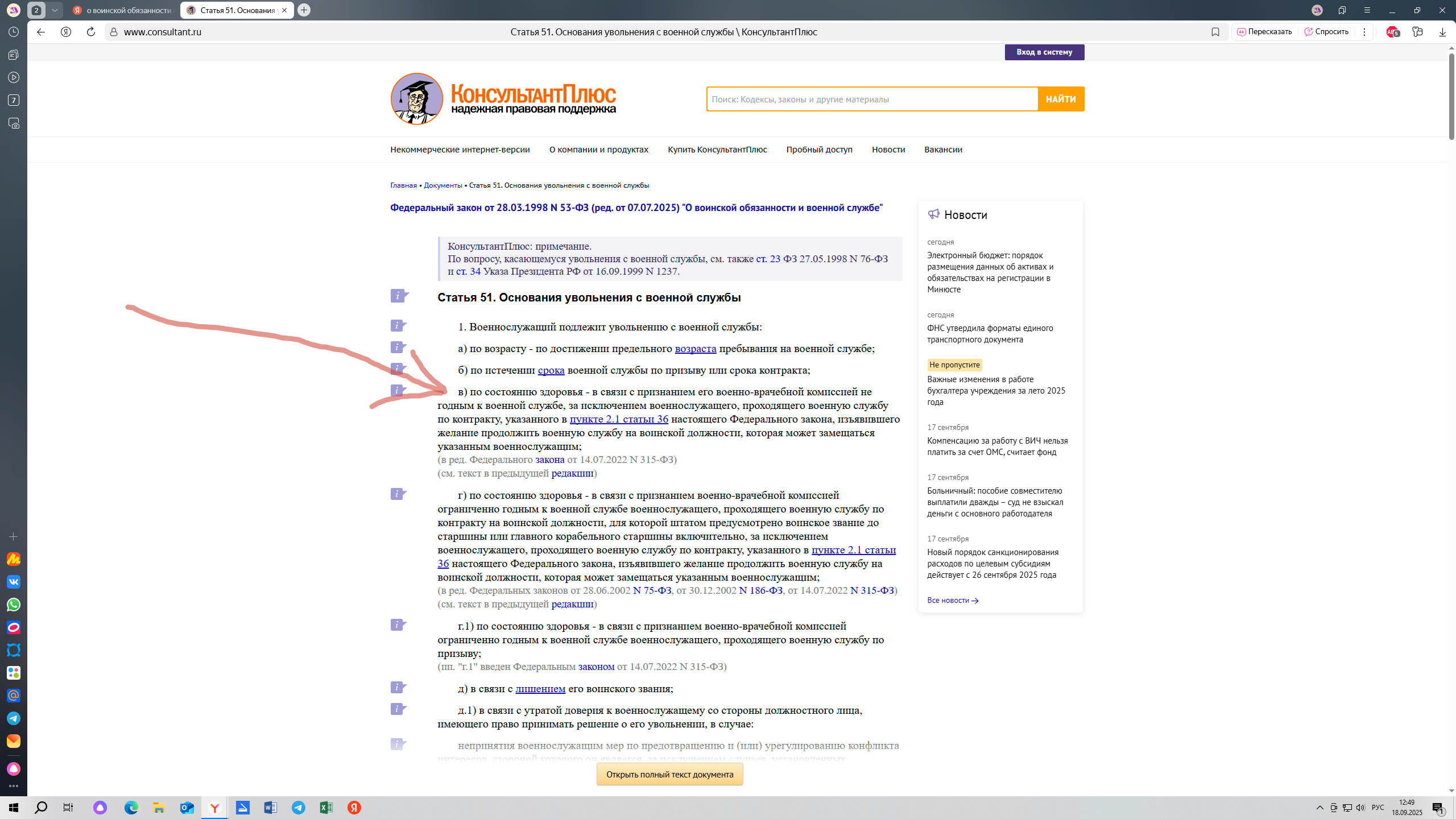Open a new browser tab
The width and height of the screenshot is (1456, 819).
point(304,10)
